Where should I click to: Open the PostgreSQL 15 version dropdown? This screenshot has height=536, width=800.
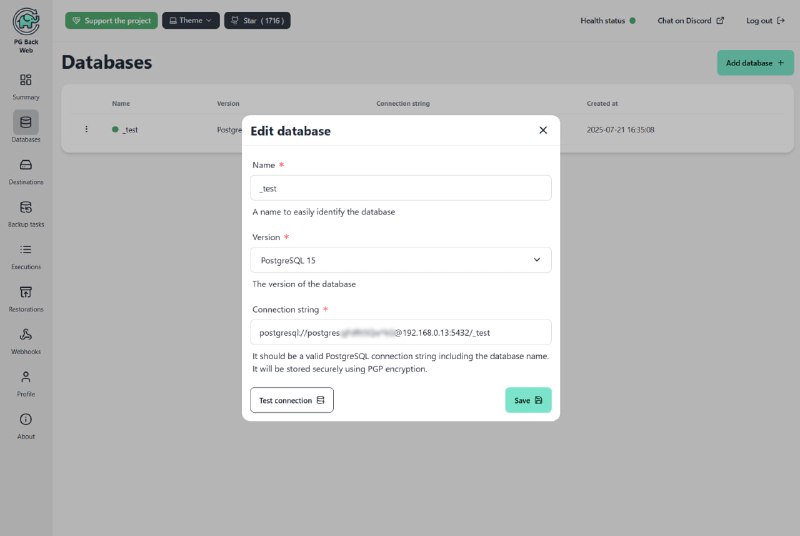coord(401,260)
